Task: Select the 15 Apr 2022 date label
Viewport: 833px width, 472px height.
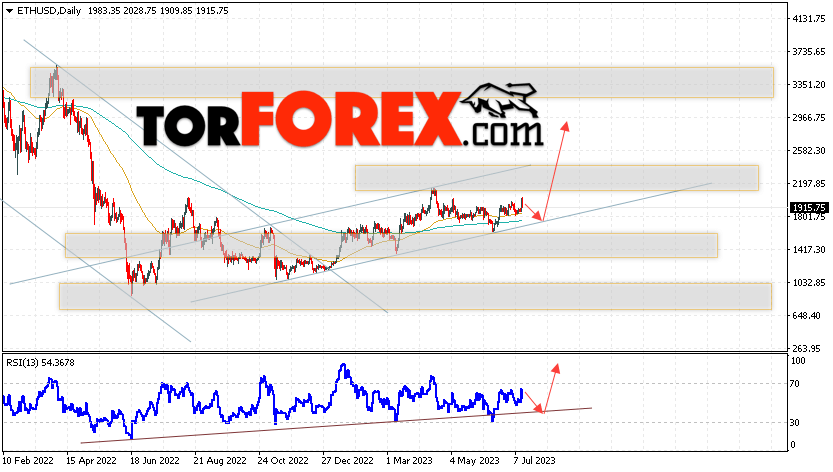Action: tap(91, 460)
